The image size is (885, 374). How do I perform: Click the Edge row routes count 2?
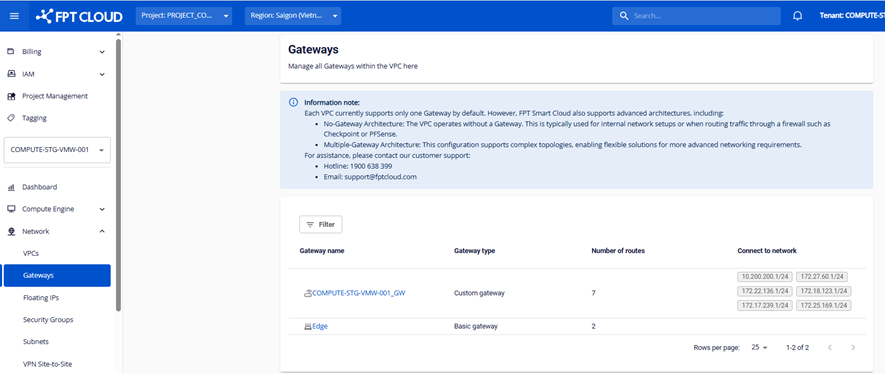[593, 326]
